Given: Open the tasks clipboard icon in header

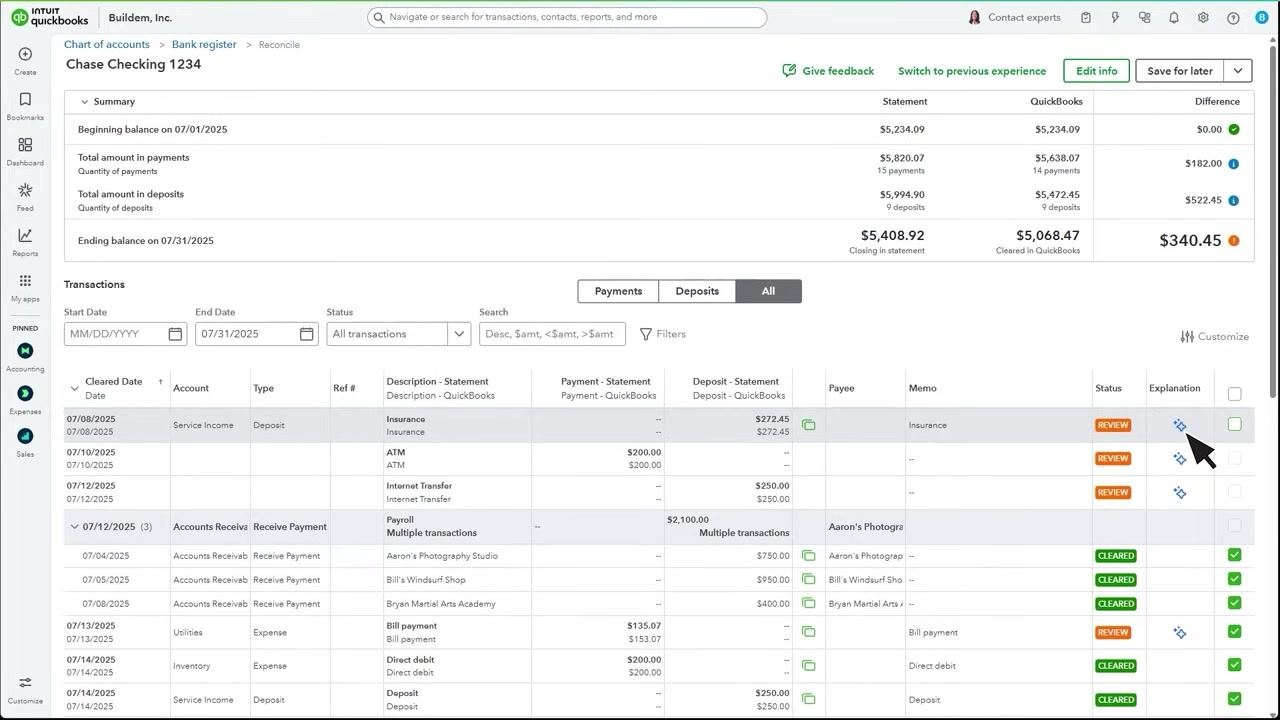Looking at the screenshot, I should pos(1086,17).
